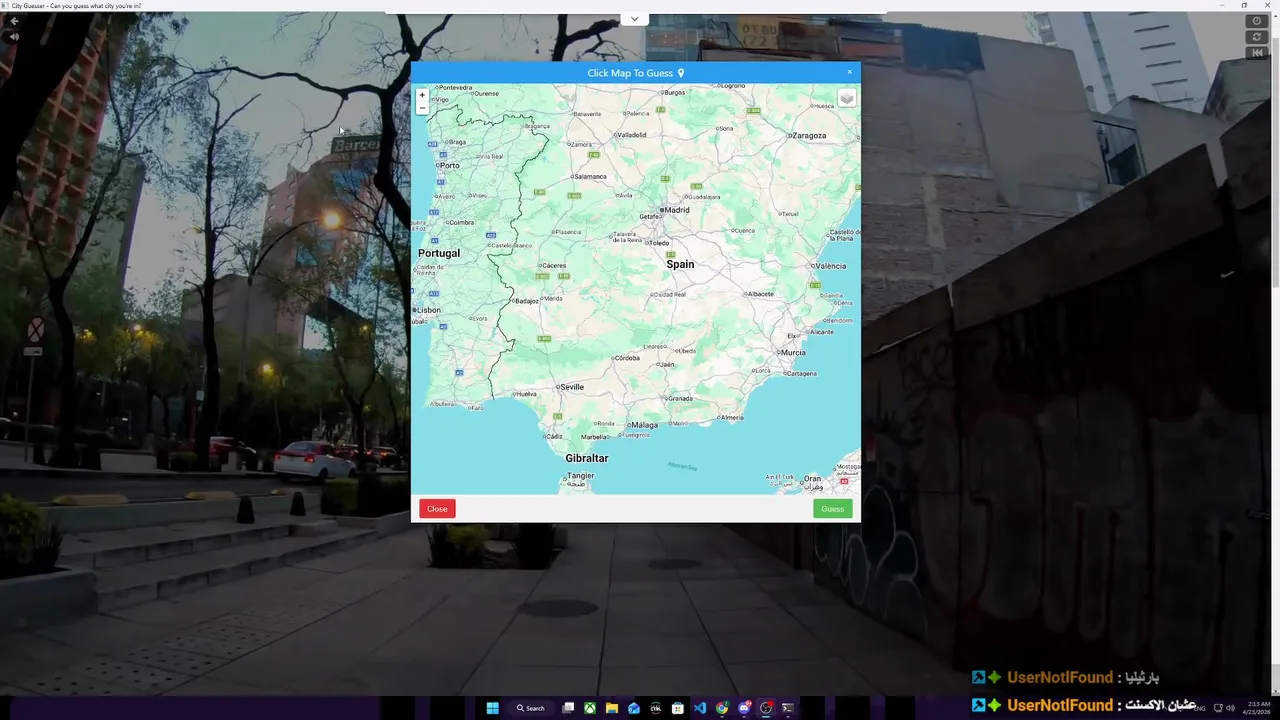
Task: Open Chrome from taskbar
Action: [722, 708]
